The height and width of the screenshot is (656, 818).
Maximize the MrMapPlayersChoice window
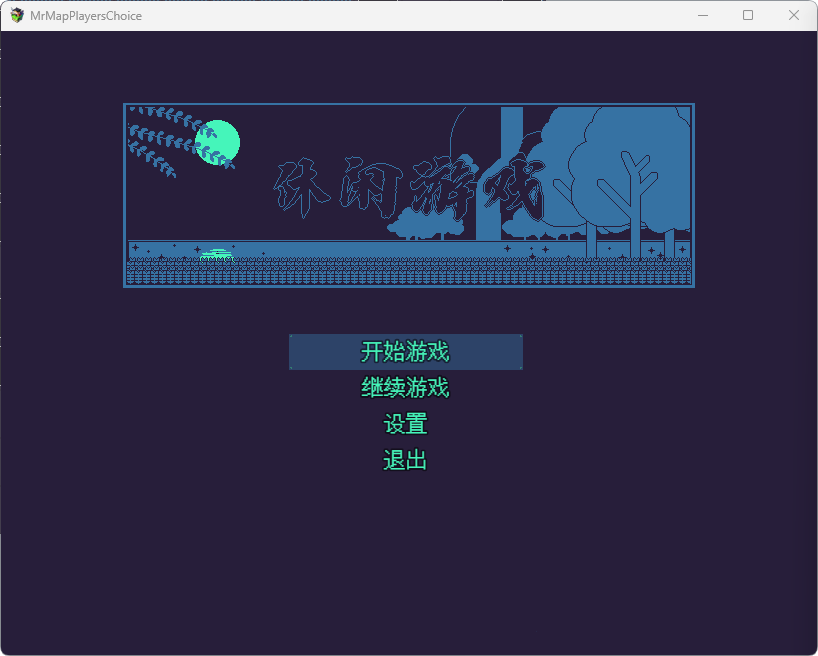point(748,16)
